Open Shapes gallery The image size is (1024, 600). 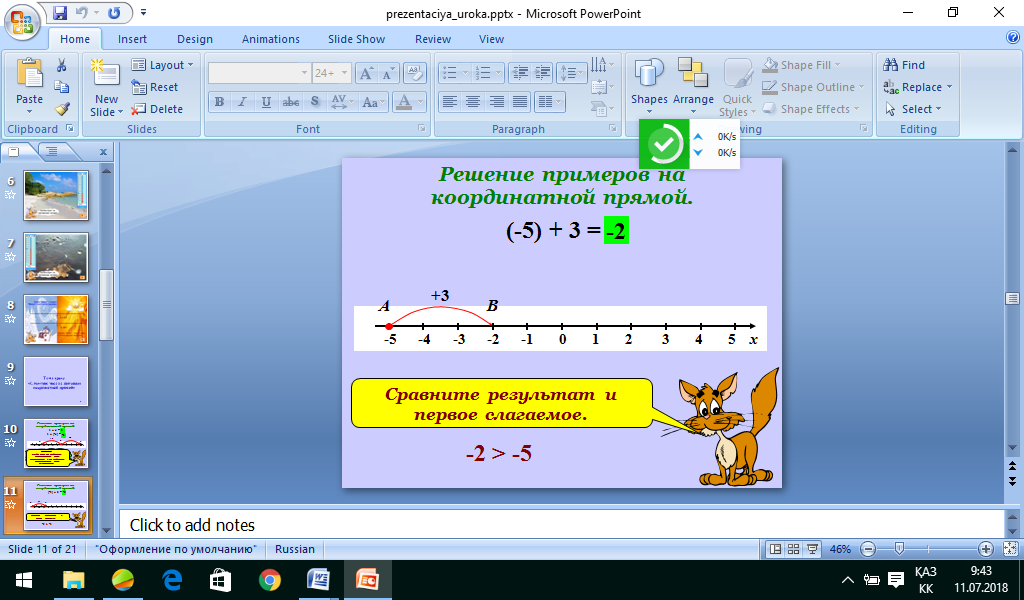click(649, 85)
